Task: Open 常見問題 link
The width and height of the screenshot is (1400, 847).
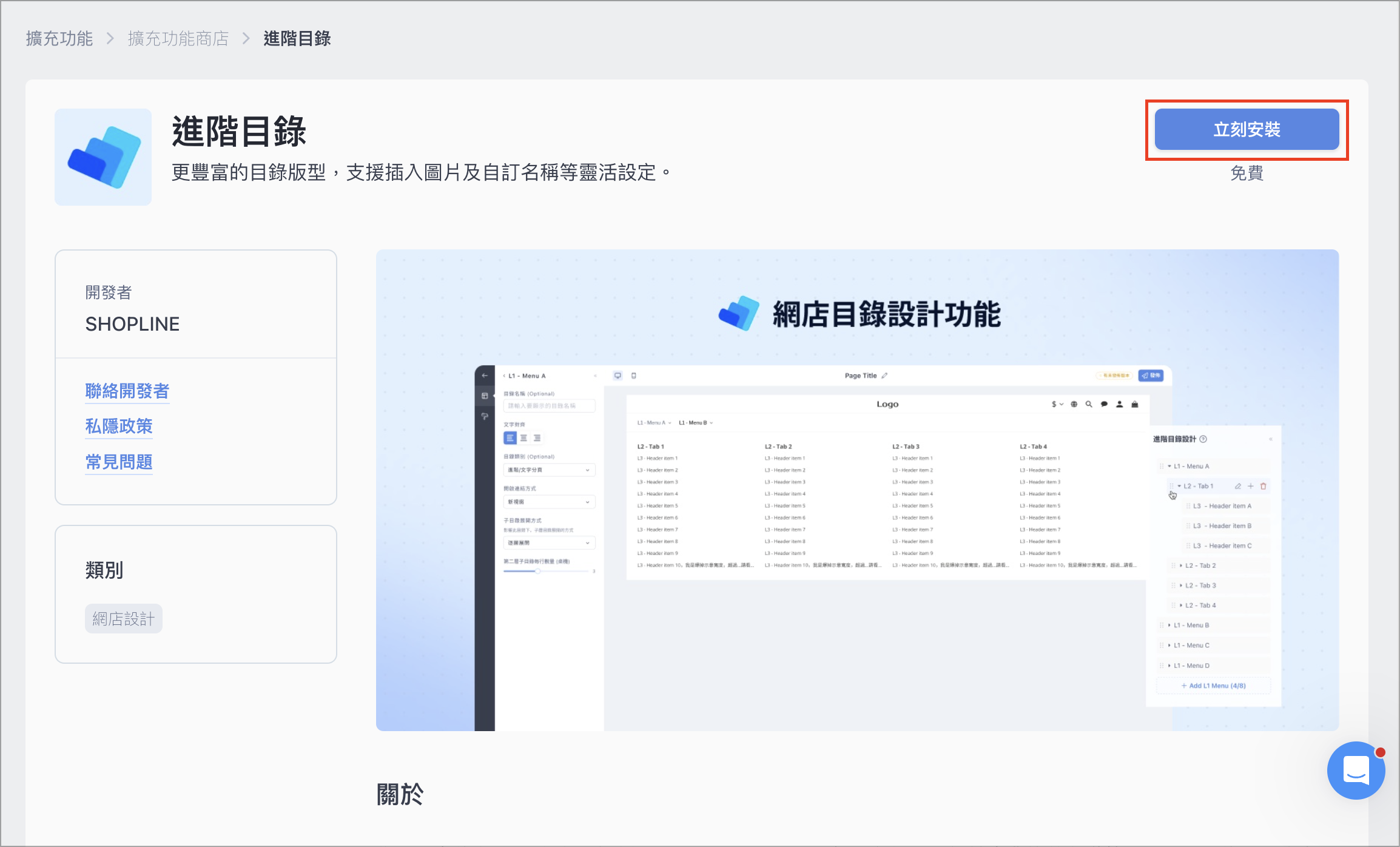Action: tap(119, 462)
